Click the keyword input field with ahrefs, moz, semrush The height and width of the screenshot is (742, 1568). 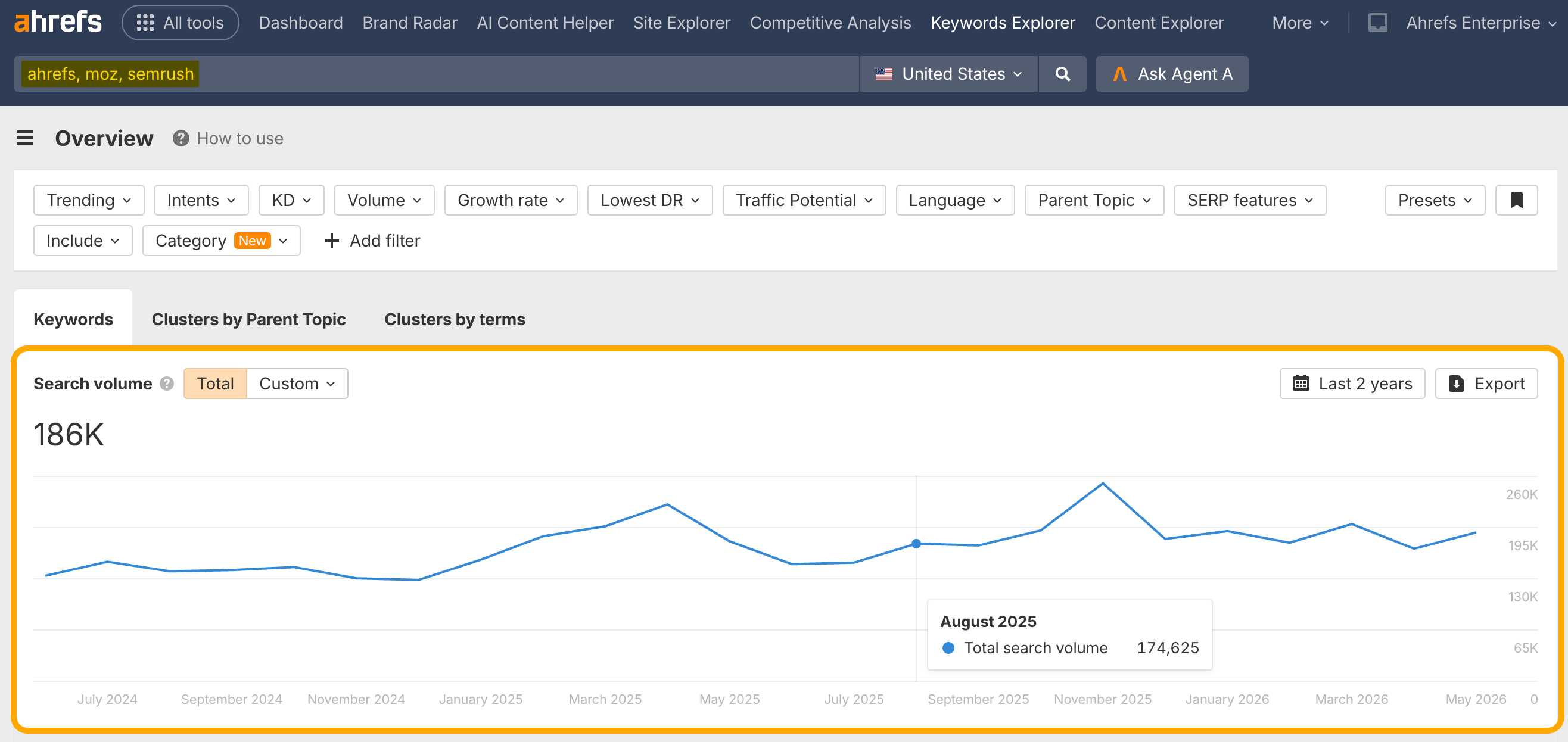click(437, 74)
